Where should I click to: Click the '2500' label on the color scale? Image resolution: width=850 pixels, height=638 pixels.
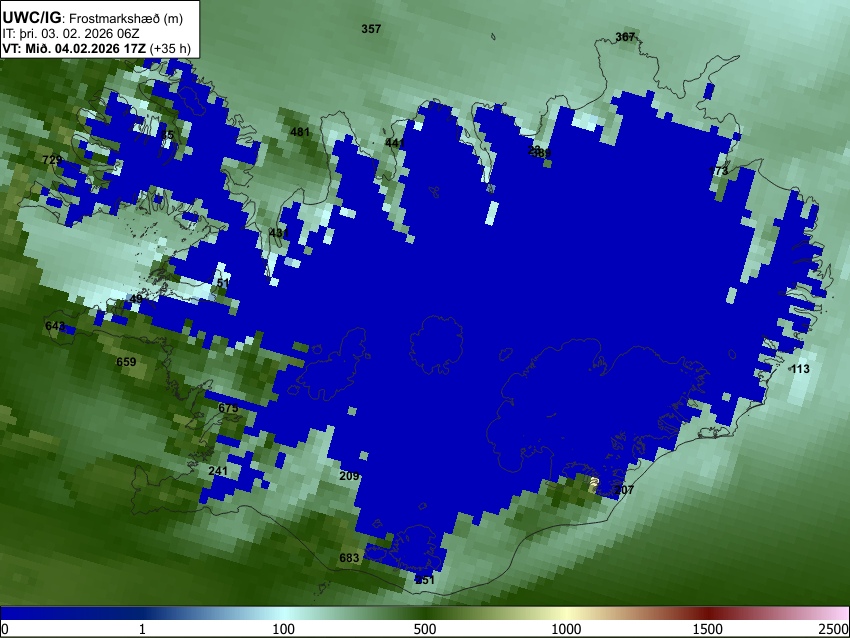point(834,629)
